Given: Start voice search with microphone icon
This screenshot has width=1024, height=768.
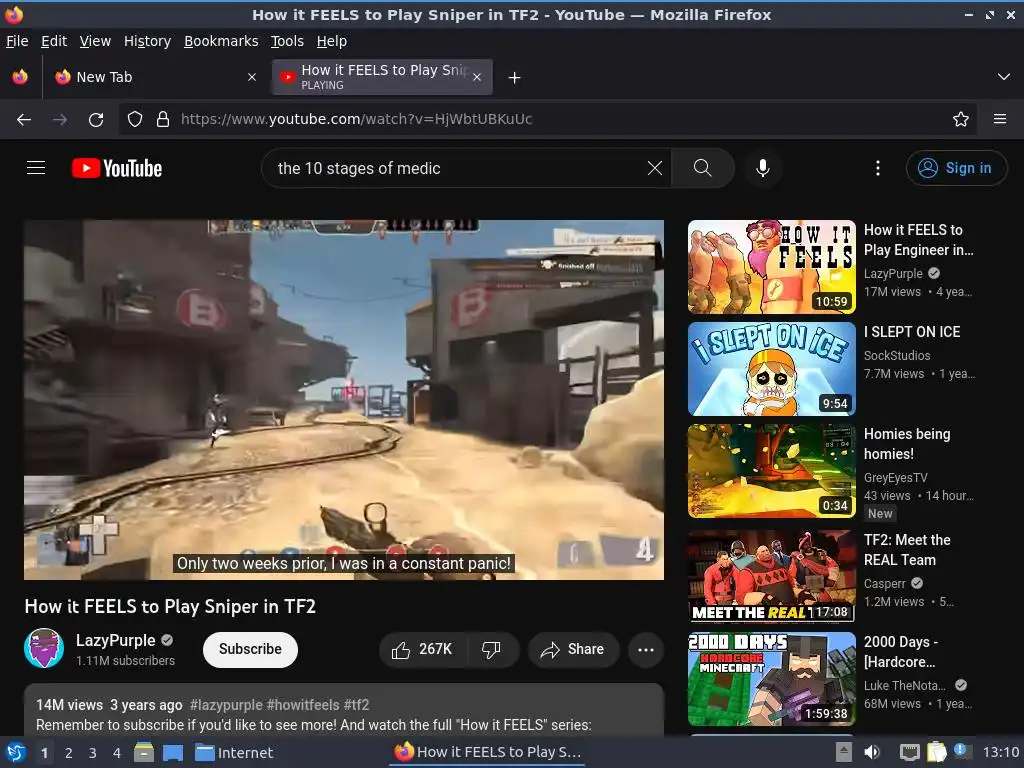Looking at the screenshot, I should [x=762, y=168].
